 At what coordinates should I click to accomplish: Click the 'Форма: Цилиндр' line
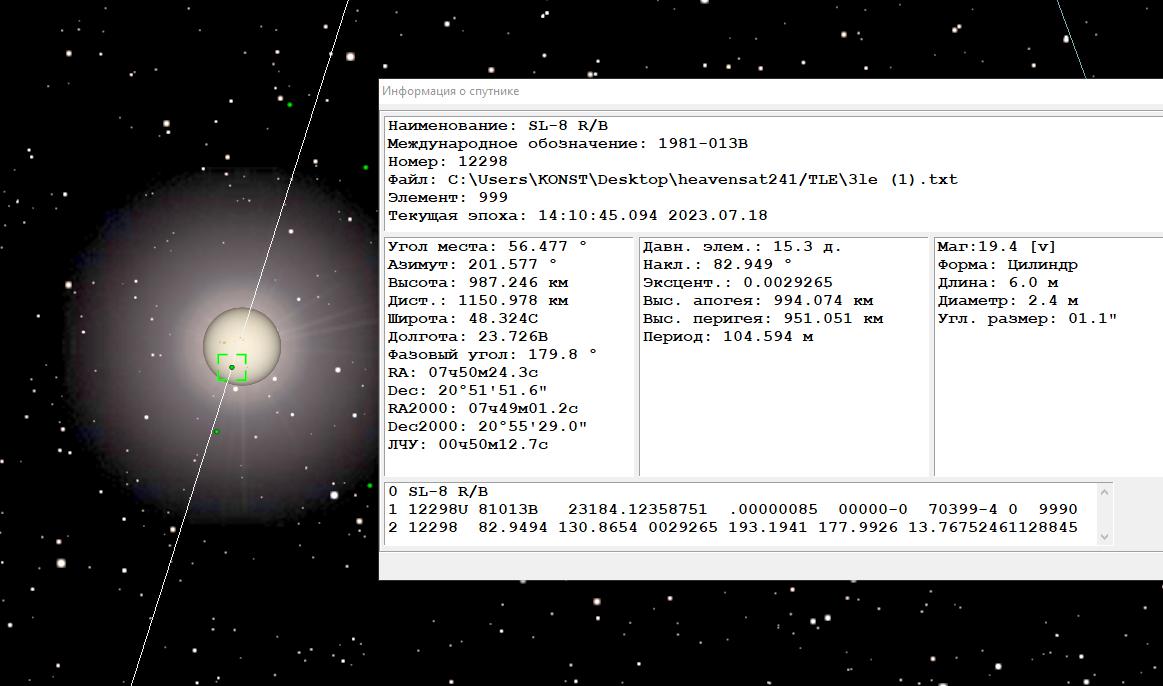pos(1007,264)
